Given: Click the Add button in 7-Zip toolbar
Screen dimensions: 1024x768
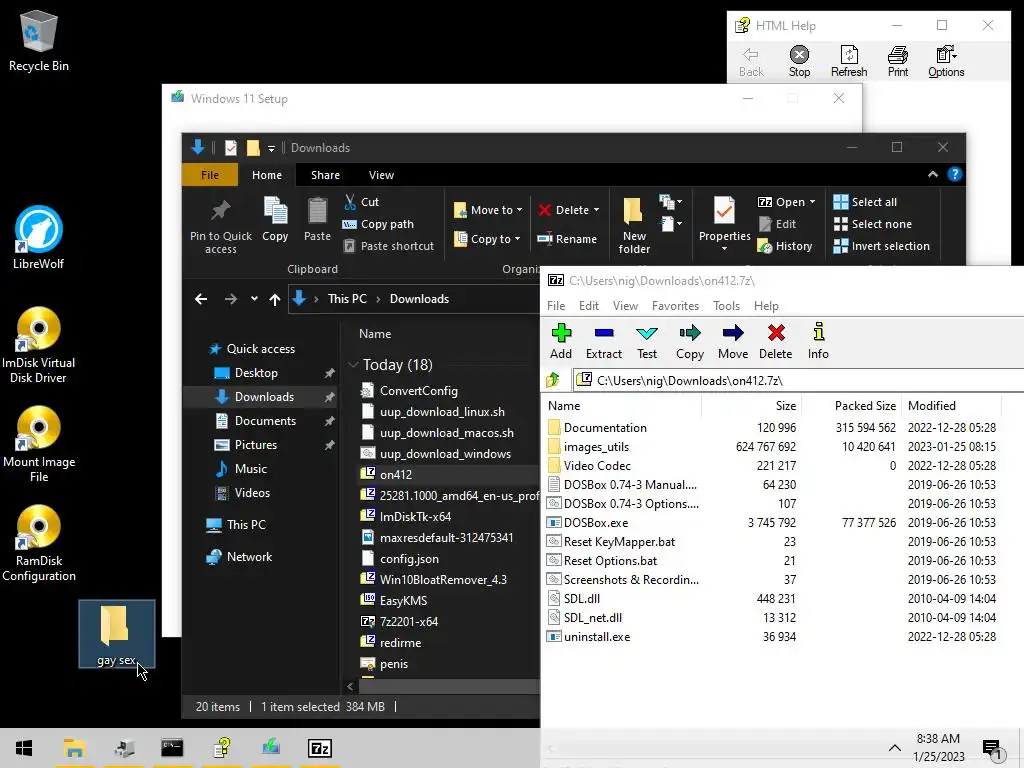Looking at the screenshot, I should [560, 341].
